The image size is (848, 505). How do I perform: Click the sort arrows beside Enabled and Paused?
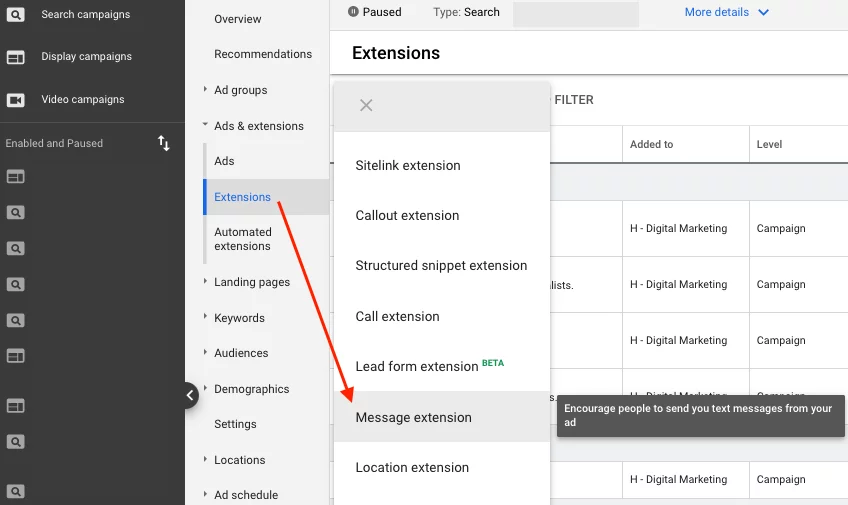tap(164, 143)
